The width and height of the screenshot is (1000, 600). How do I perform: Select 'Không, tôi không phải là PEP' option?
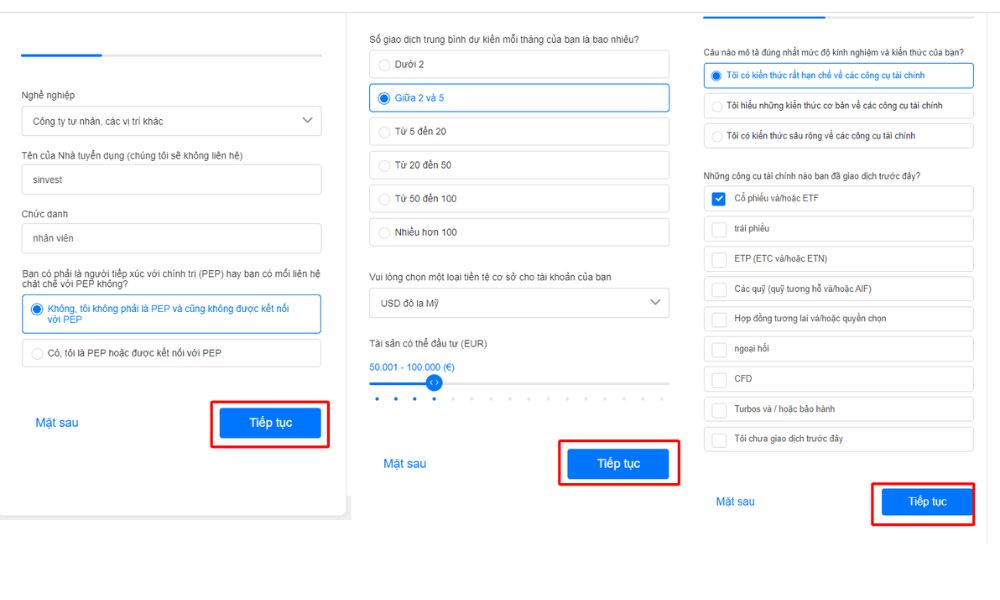point(39,309)
